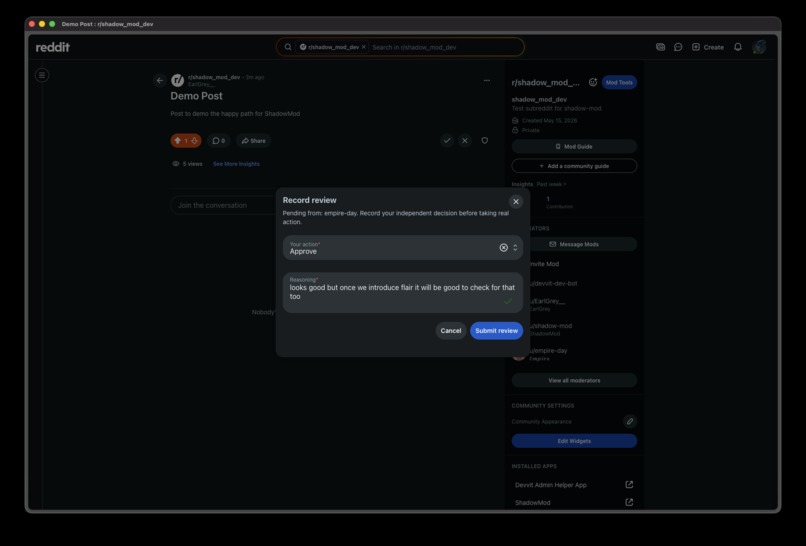The image size is (806, 546).
Task: Select the Demo Post title
Action: [196, 96]
